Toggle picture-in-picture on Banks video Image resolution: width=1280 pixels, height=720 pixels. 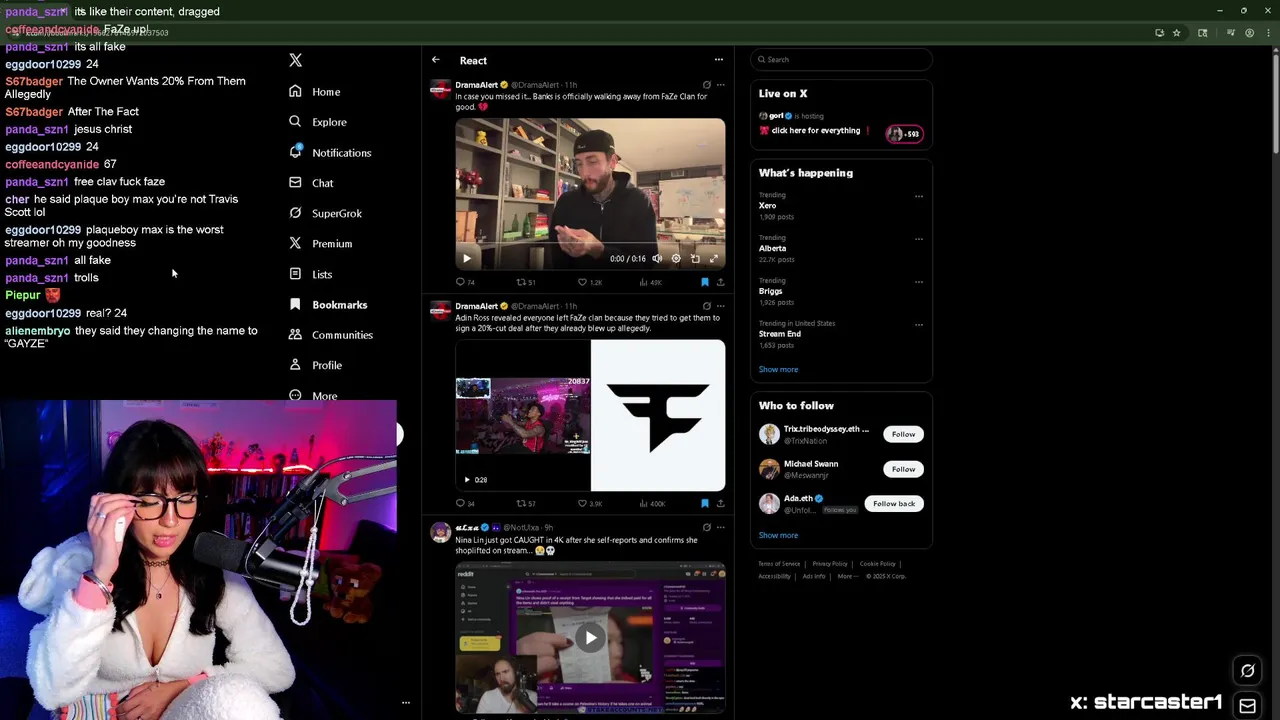pos(695,258)
